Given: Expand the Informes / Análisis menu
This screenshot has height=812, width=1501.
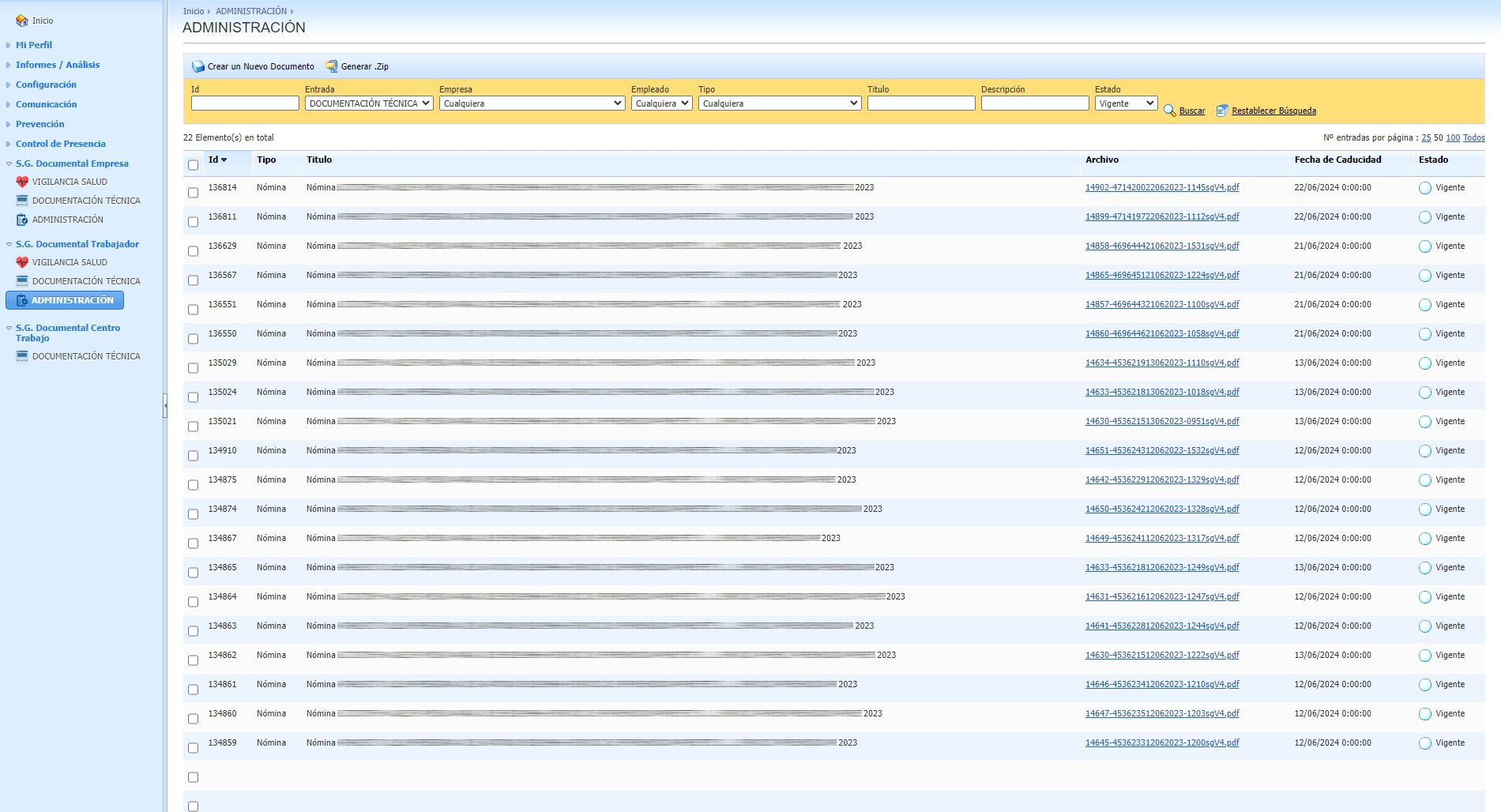Looking at the screenshot, I should (58, 65).
